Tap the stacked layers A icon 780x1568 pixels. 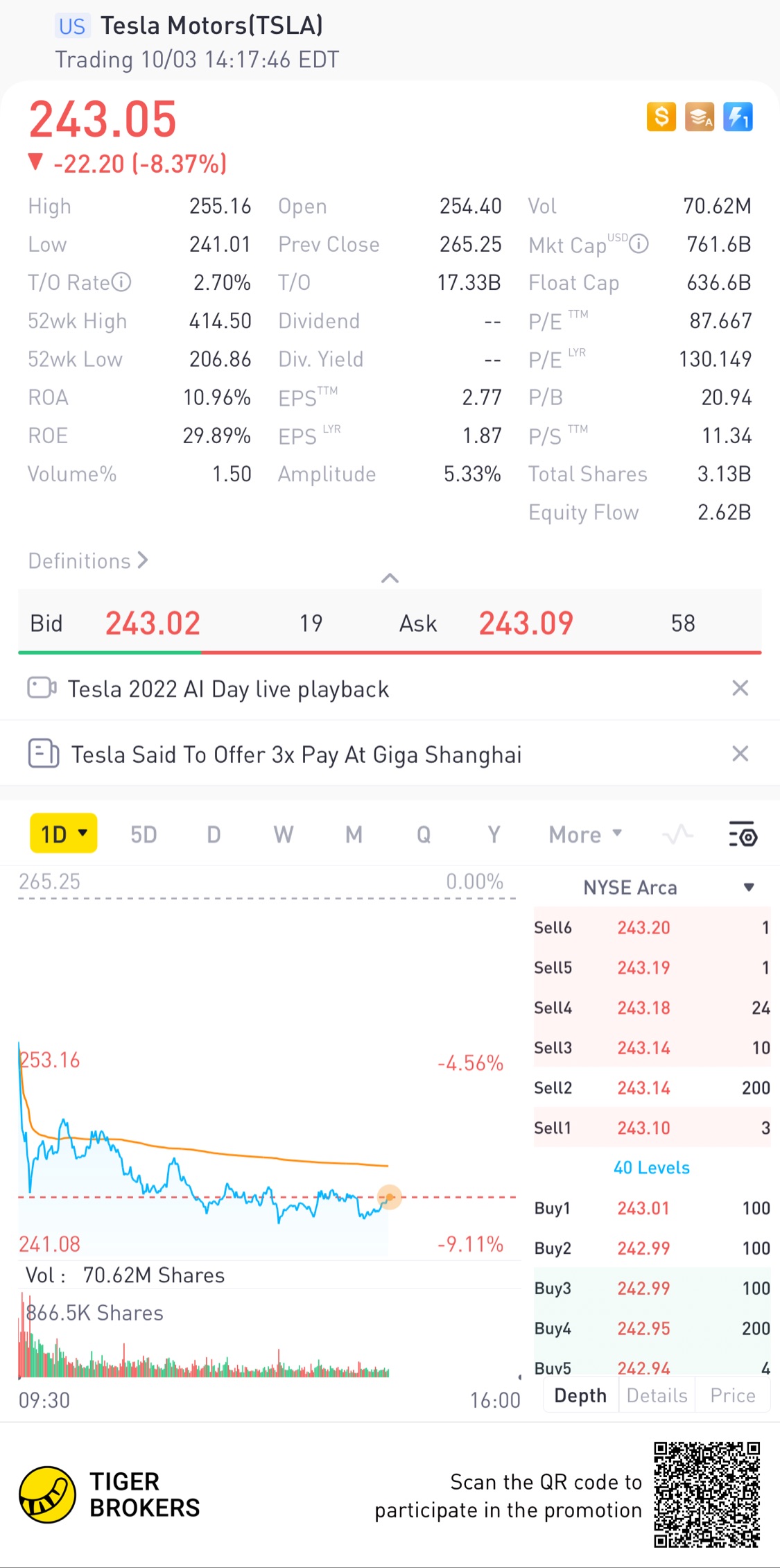699,117
